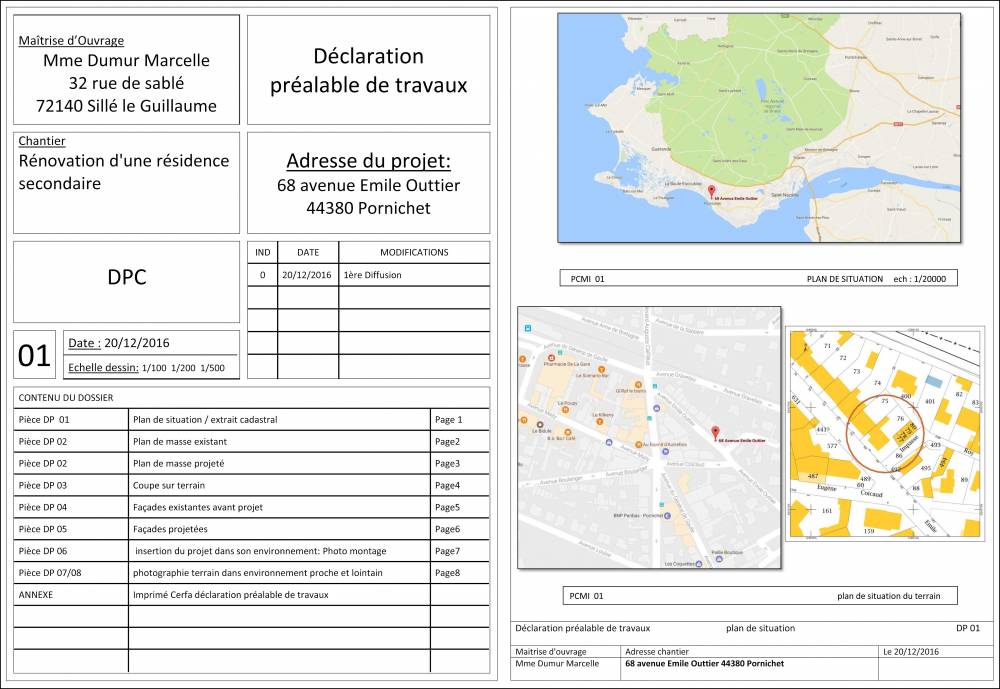Click the "Pièce DP 06" row label
The height and width of the screenshot is (689, 1000).
(x=43, y=551)
